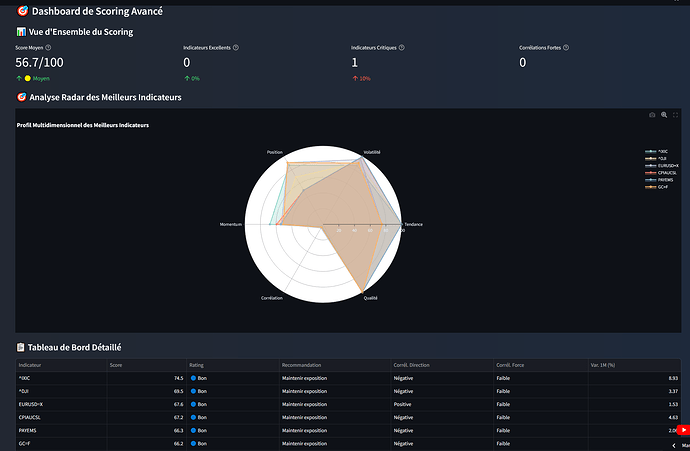Image resolution: width=690 pixels, height=451 pixels.
Task: Toggle ^IXIC trace in radar legend
Action: point(664,151)
